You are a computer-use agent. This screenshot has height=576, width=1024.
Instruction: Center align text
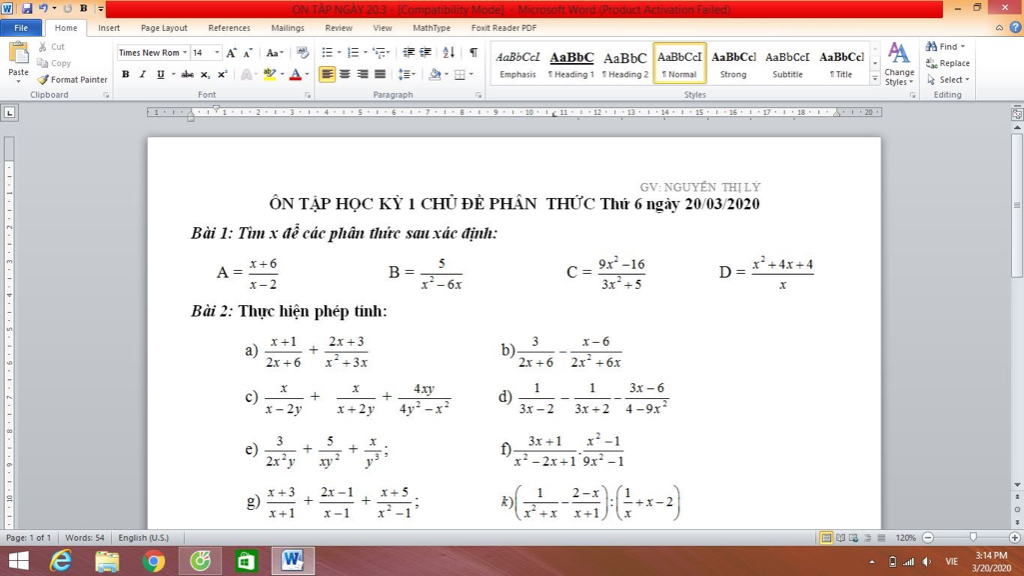click(345, 74)
